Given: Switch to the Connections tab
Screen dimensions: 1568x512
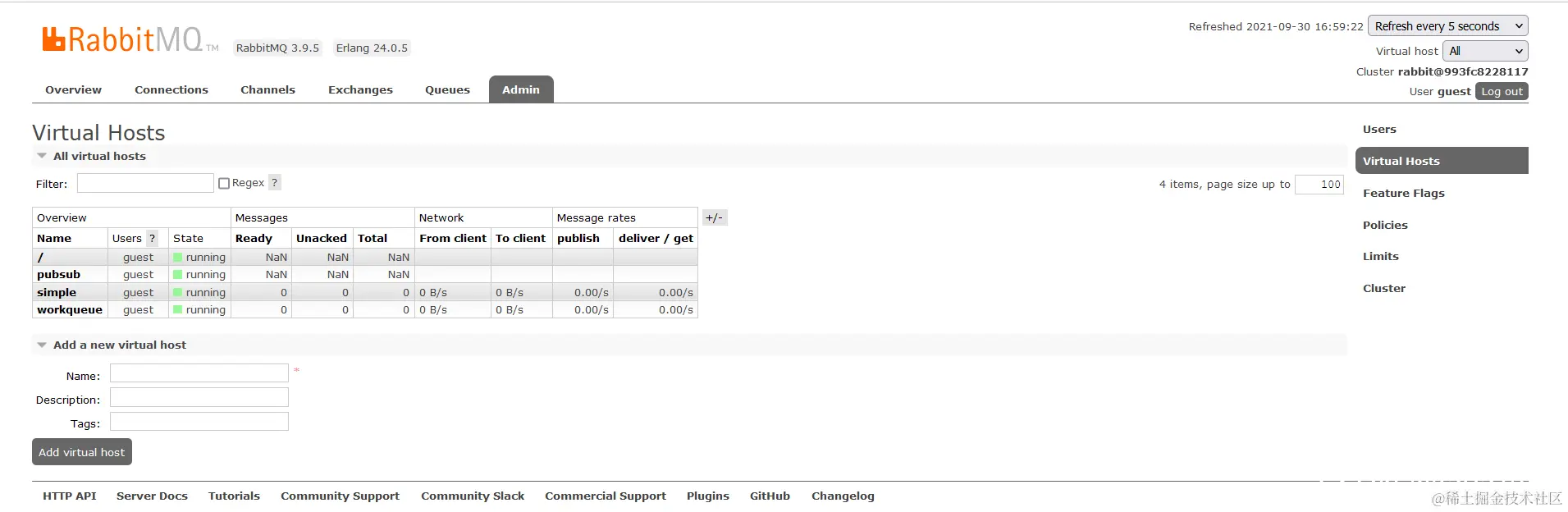Looking at the screenshot, I should click(x=171, y=89).
